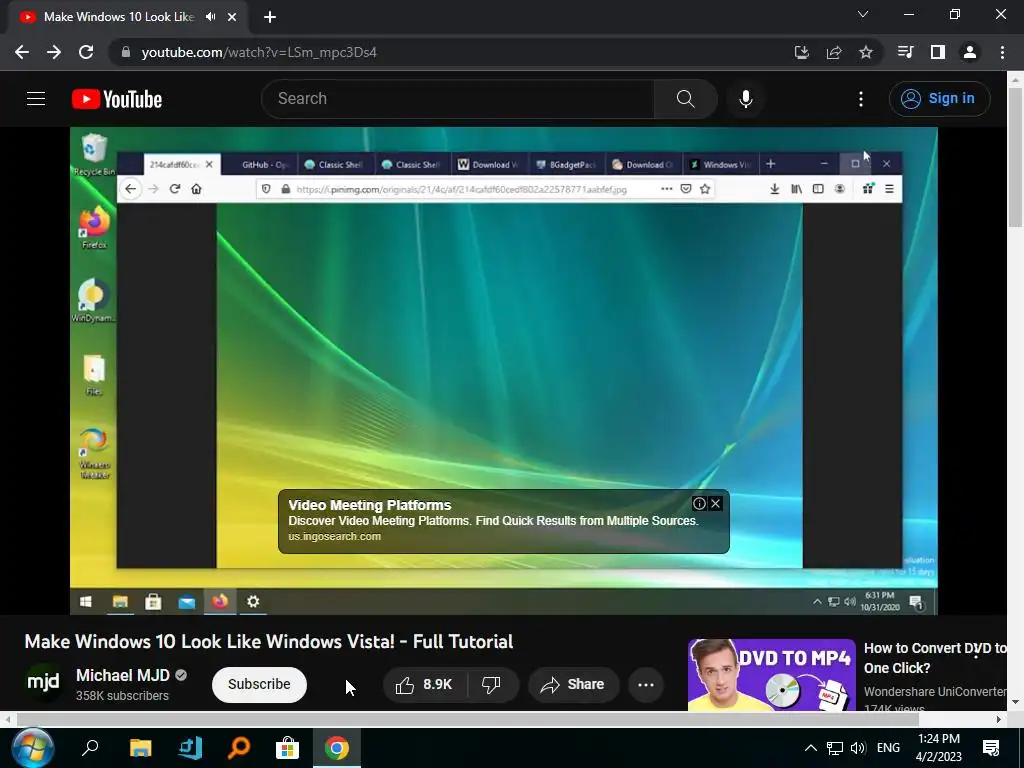Share the video
This screenshot has width=1024, height=768.
573,684
